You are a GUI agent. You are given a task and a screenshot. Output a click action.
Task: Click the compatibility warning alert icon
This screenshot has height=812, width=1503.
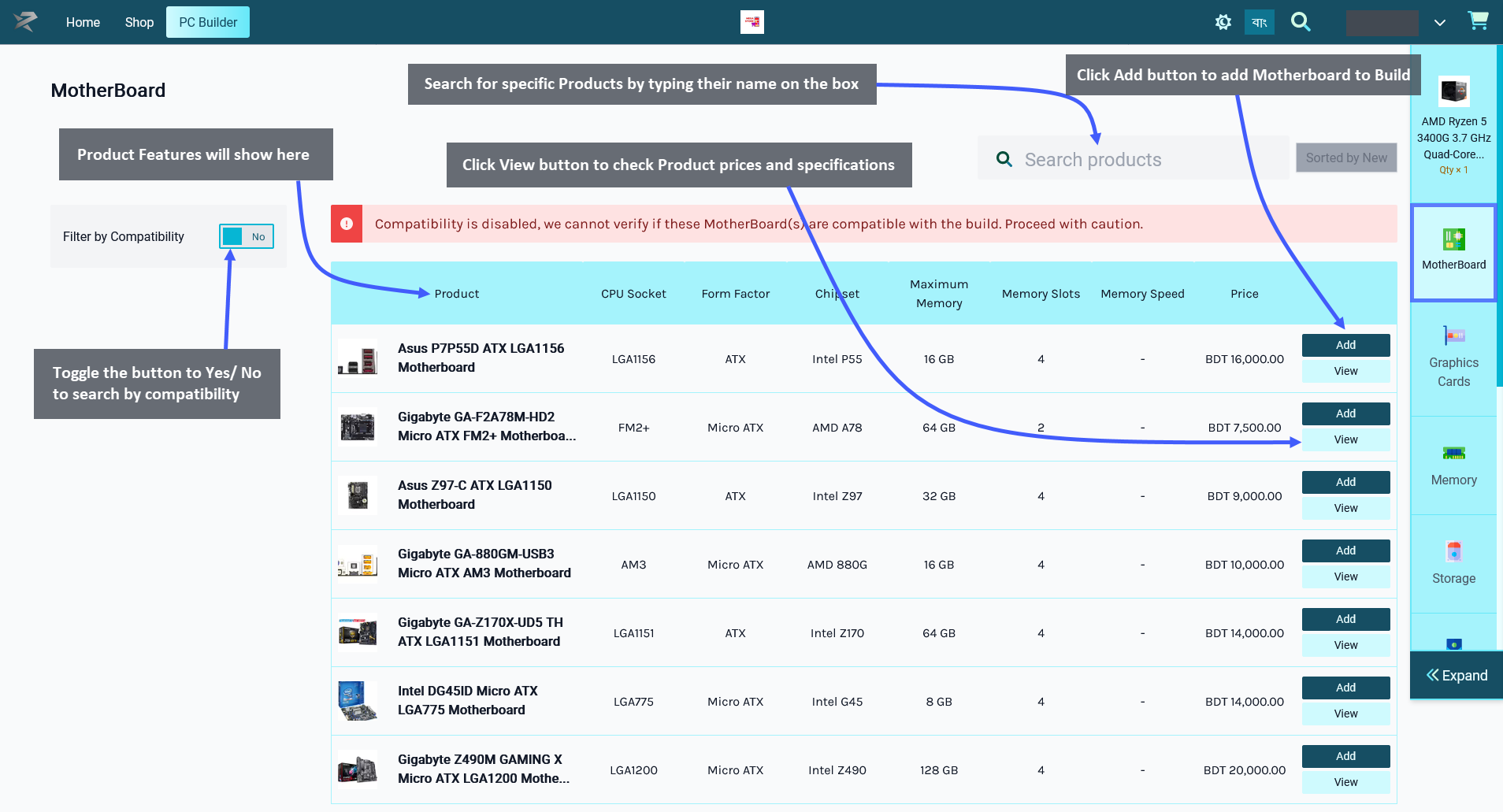347,224
